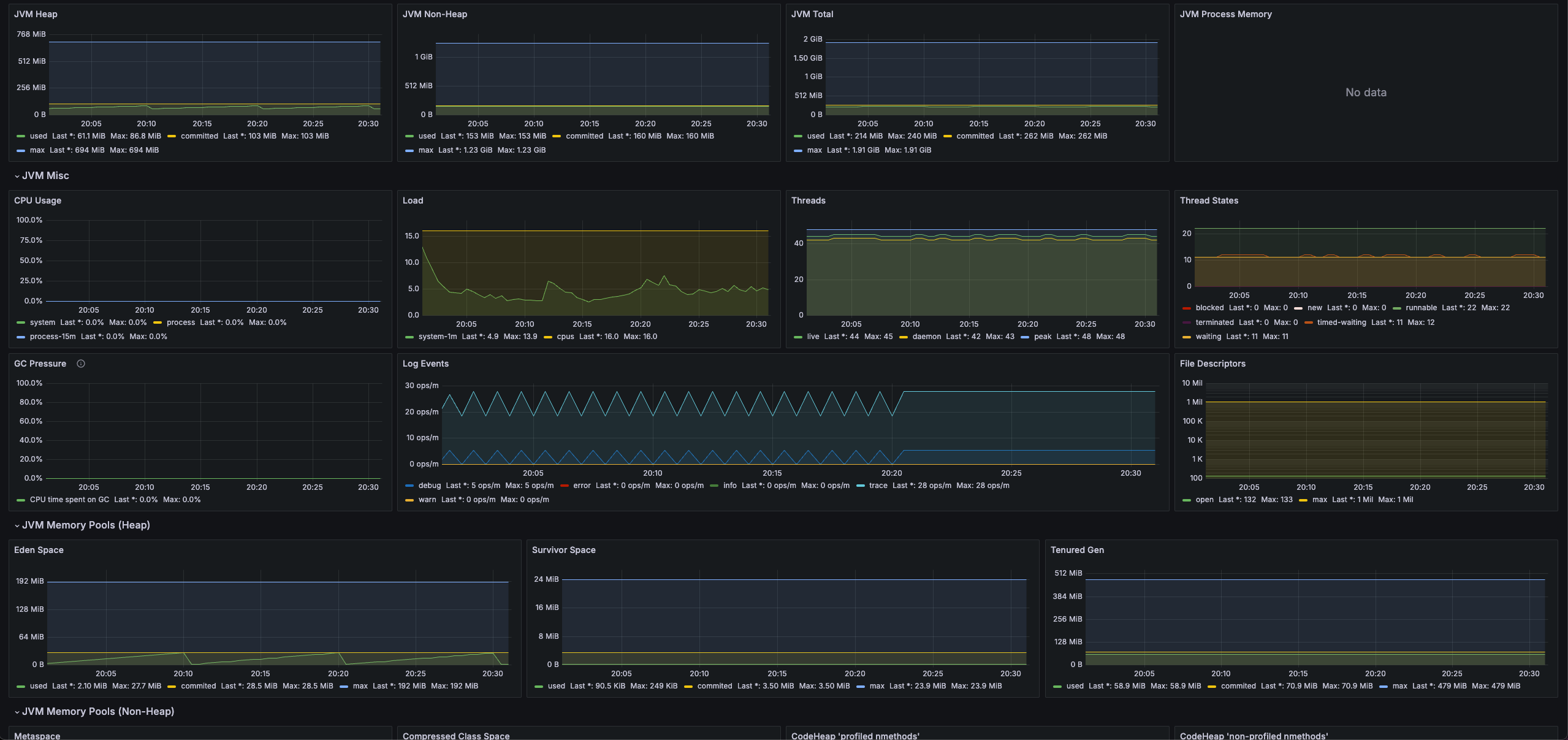Collapse the JVM Memory Pools (Non-Heap) row
The width and height of the screenshot is (1568, 740).
98,712
